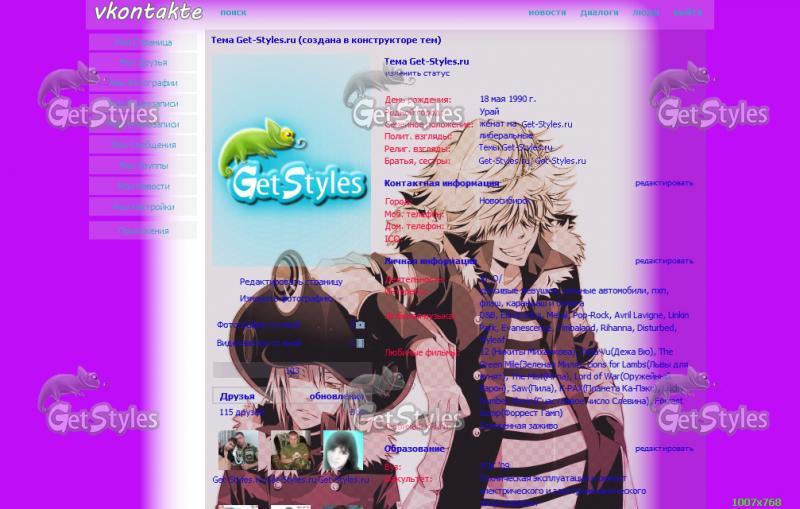
Task: Click День рождения label
Action: [x=418, y=99]
